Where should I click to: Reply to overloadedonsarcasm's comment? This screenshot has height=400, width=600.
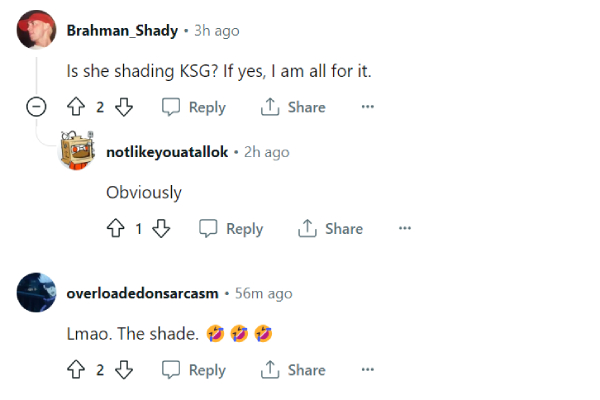194,370
